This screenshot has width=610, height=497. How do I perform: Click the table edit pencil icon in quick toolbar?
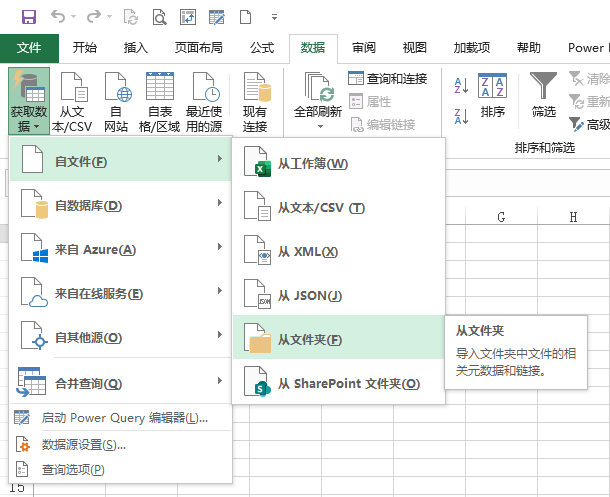pos(217,17)
